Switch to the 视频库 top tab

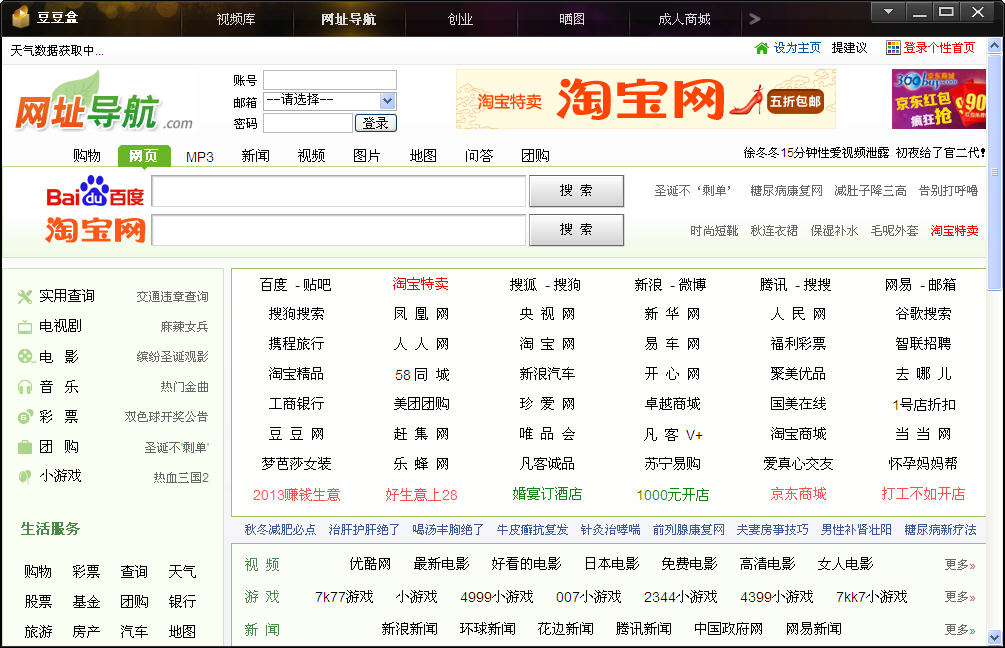tap(236, 19)
